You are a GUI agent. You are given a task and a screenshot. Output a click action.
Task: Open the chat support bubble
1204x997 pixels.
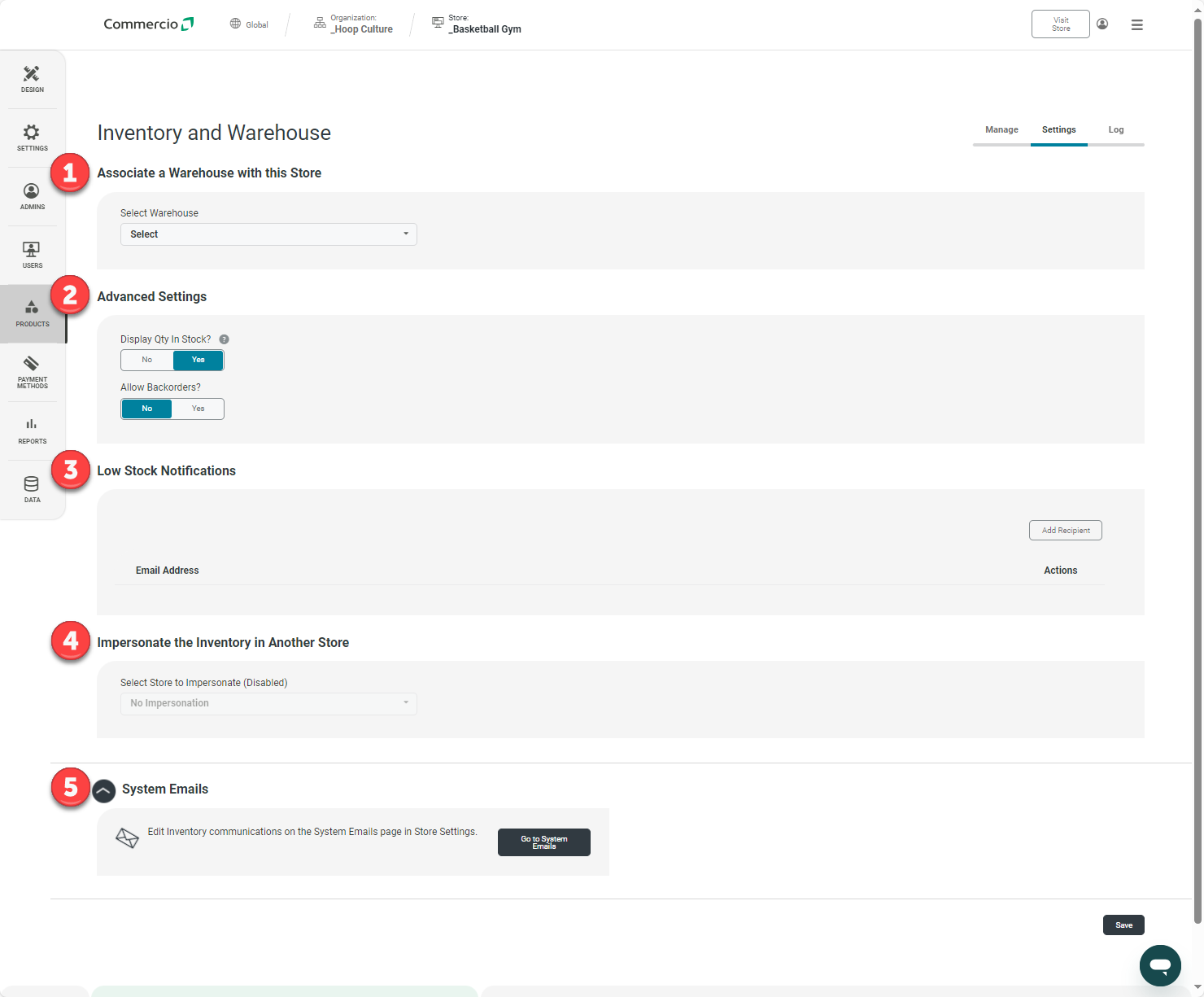(x=1160, y=966)
